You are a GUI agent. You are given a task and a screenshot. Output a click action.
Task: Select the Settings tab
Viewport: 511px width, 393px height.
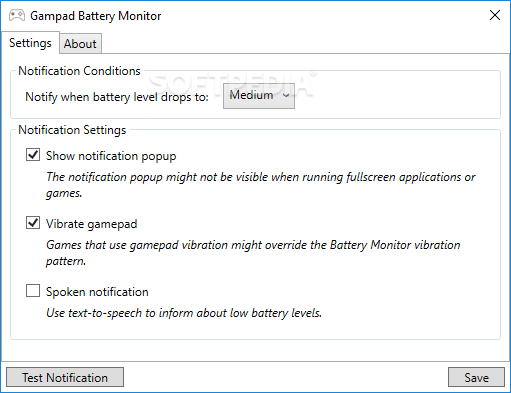click(30, 43)
